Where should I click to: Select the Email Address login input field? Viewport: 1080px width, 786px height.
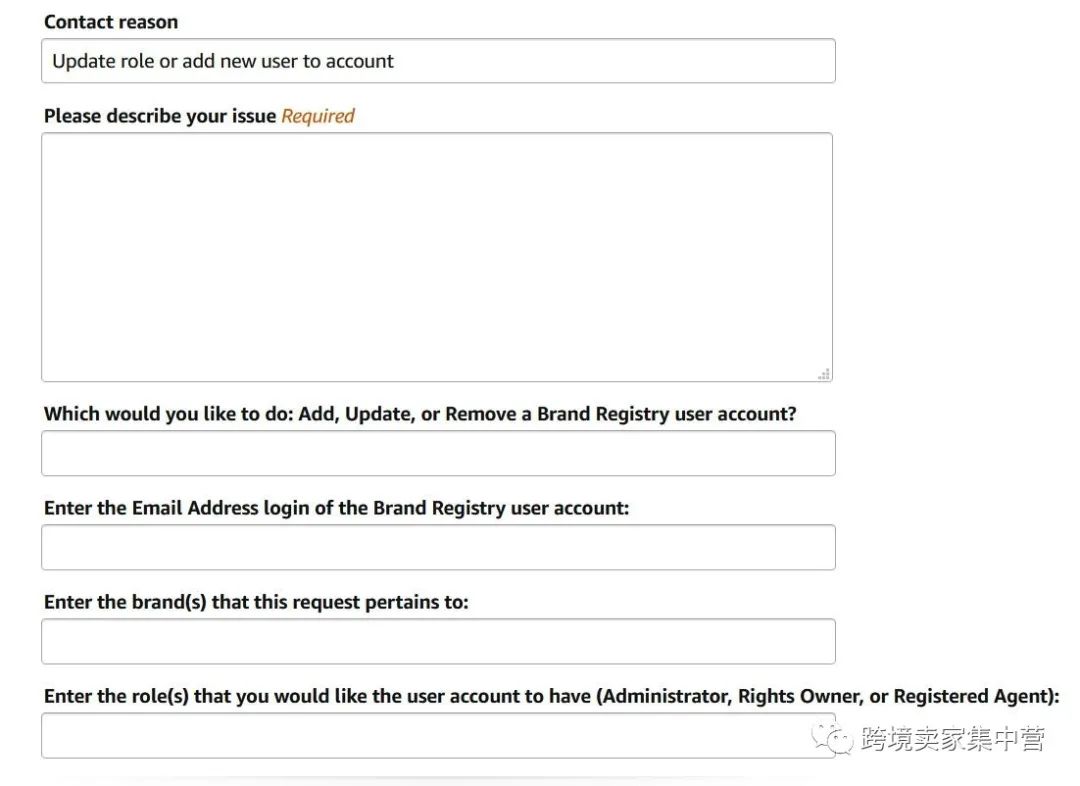438,547
